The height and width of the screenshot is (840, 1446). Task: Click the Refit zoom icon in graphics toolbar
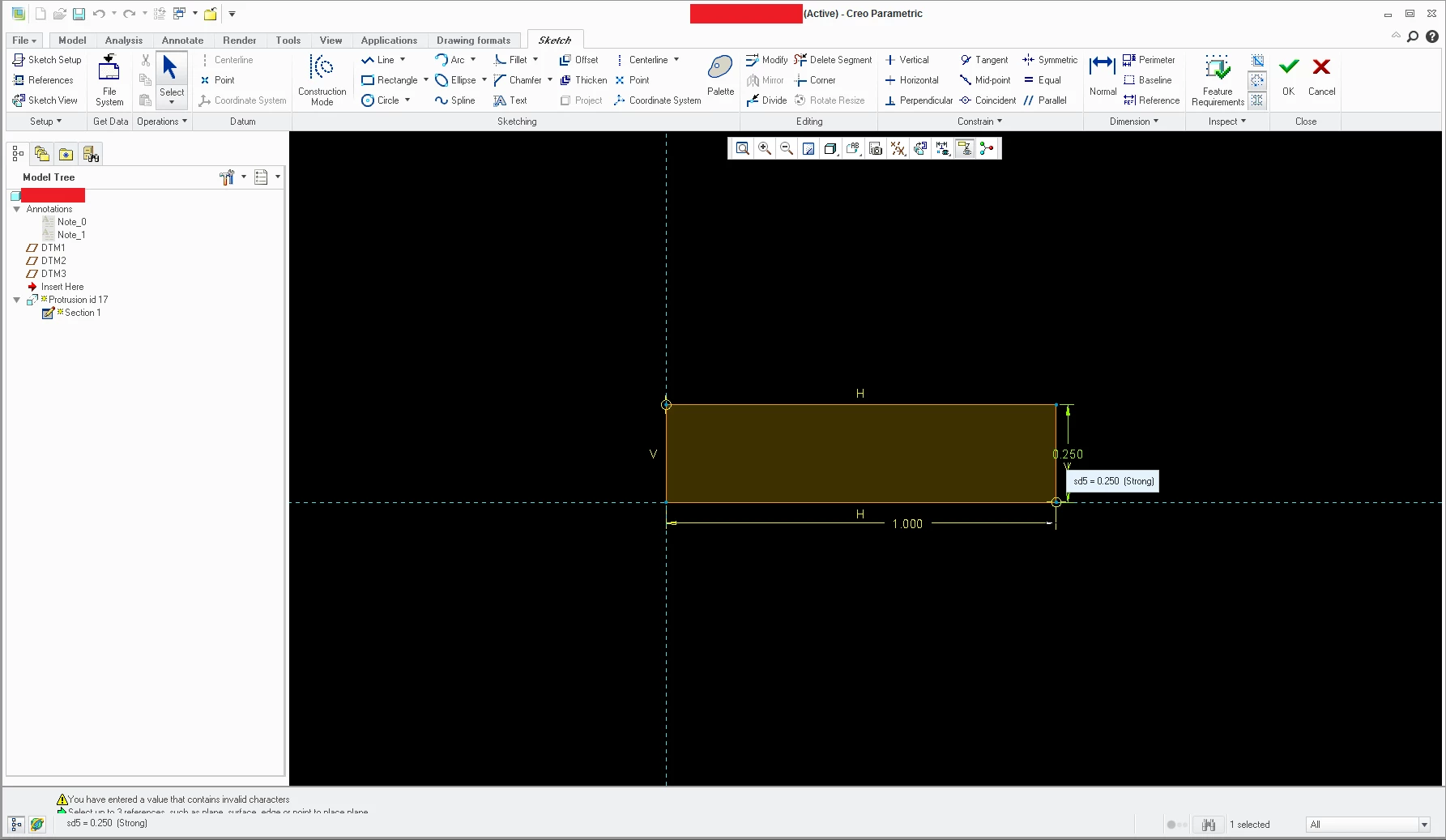click(742, 148)
